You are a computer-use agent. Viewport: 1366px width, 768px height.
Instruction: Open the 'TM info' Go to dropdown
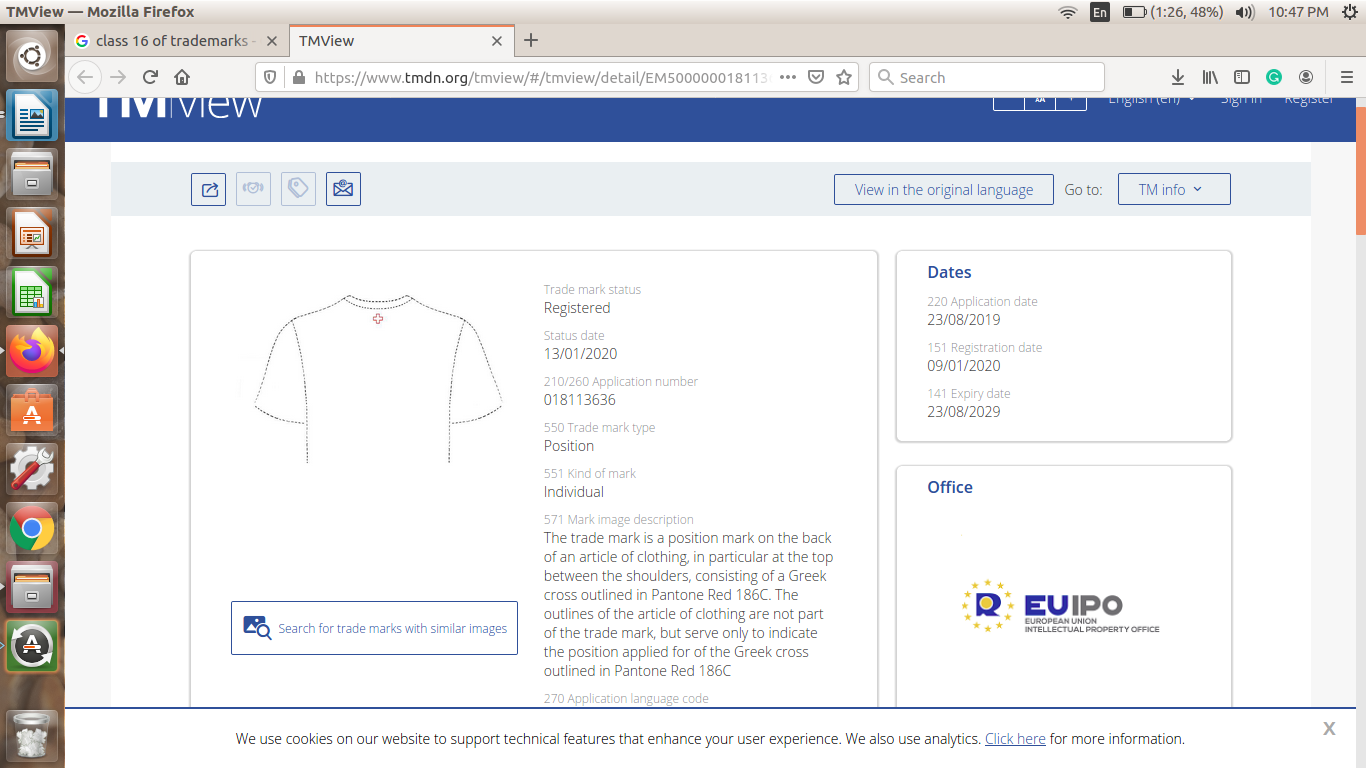pyautogui.click(x=1173, y=189)
